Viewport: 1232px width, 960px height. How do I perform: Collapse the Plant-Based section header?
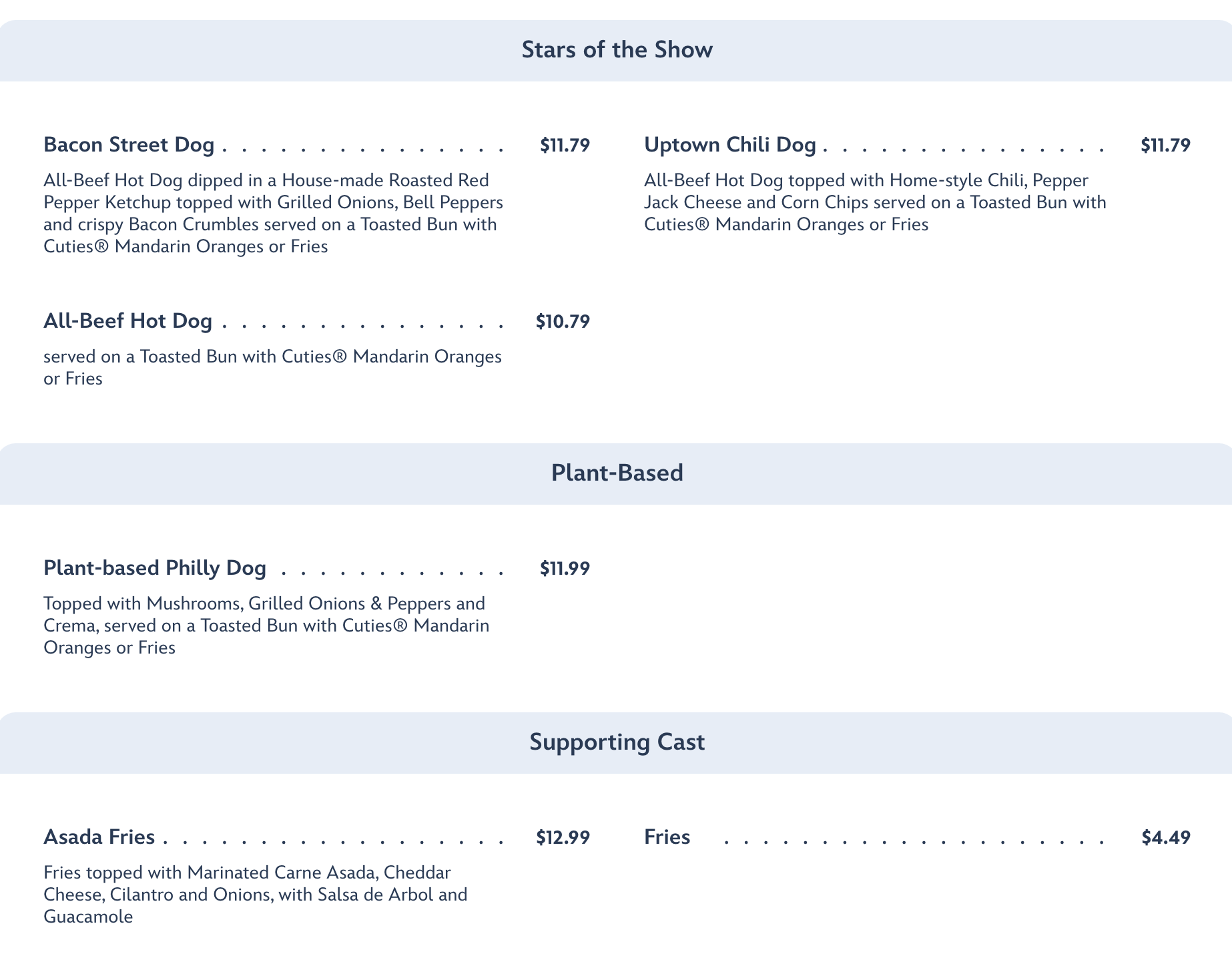click(617, 473)
